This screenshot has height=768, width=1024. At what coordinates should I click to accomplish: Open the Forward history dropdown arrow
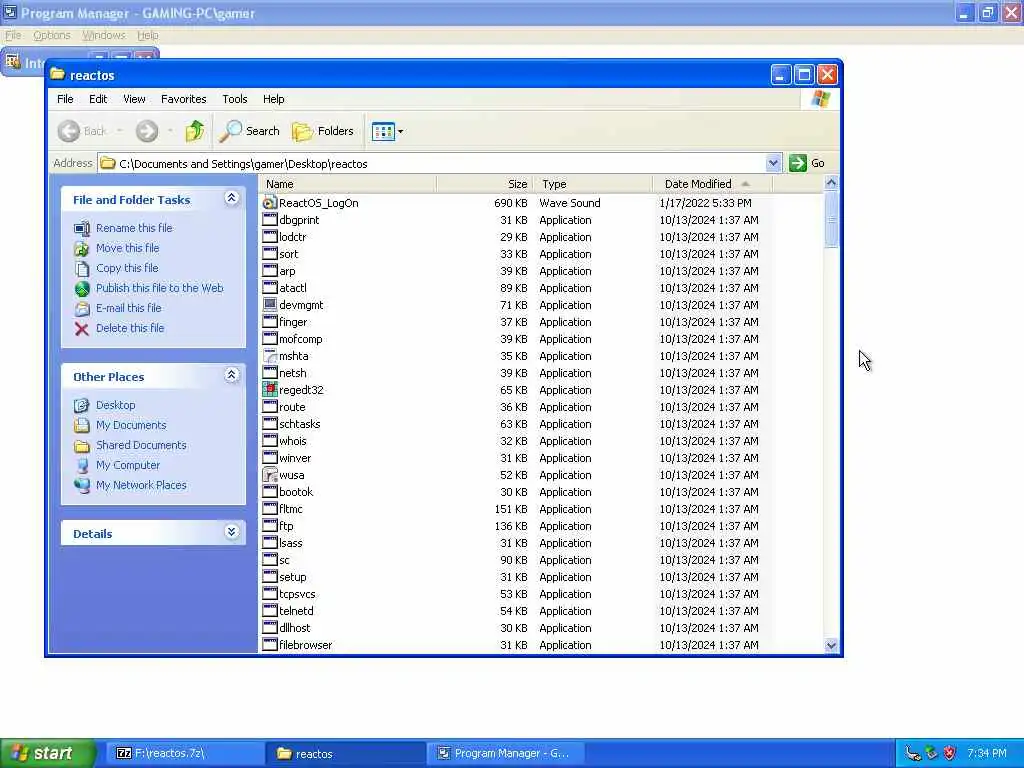tap(170, 131)
